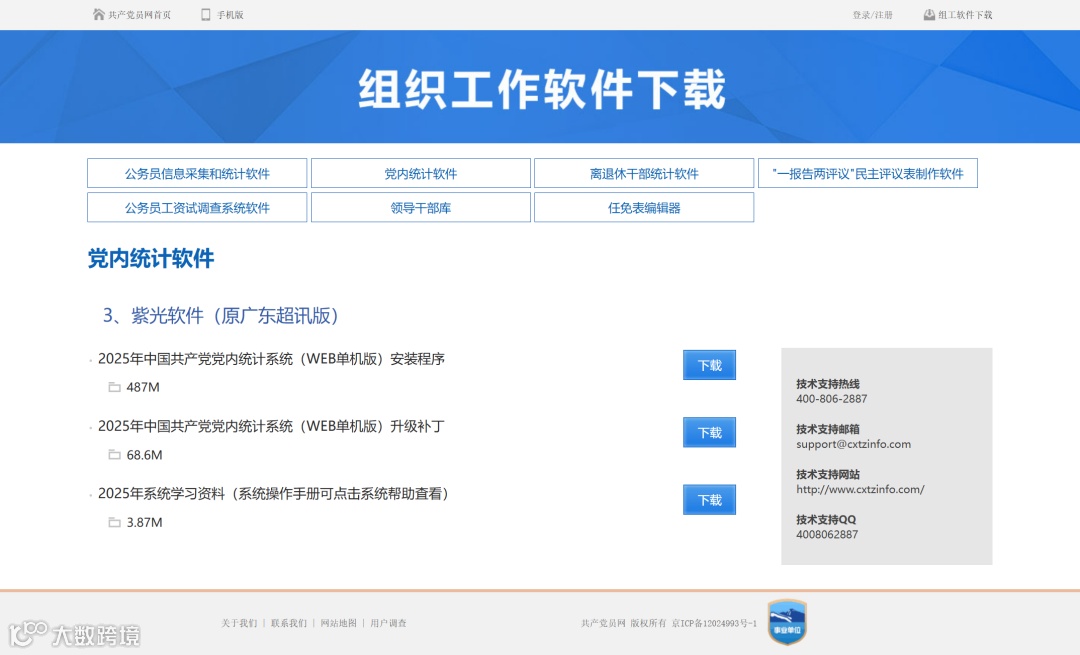Click the folder icon next to 3.87M
The height and width of the screenshot is (655, 1080).
tap(114, 522)
